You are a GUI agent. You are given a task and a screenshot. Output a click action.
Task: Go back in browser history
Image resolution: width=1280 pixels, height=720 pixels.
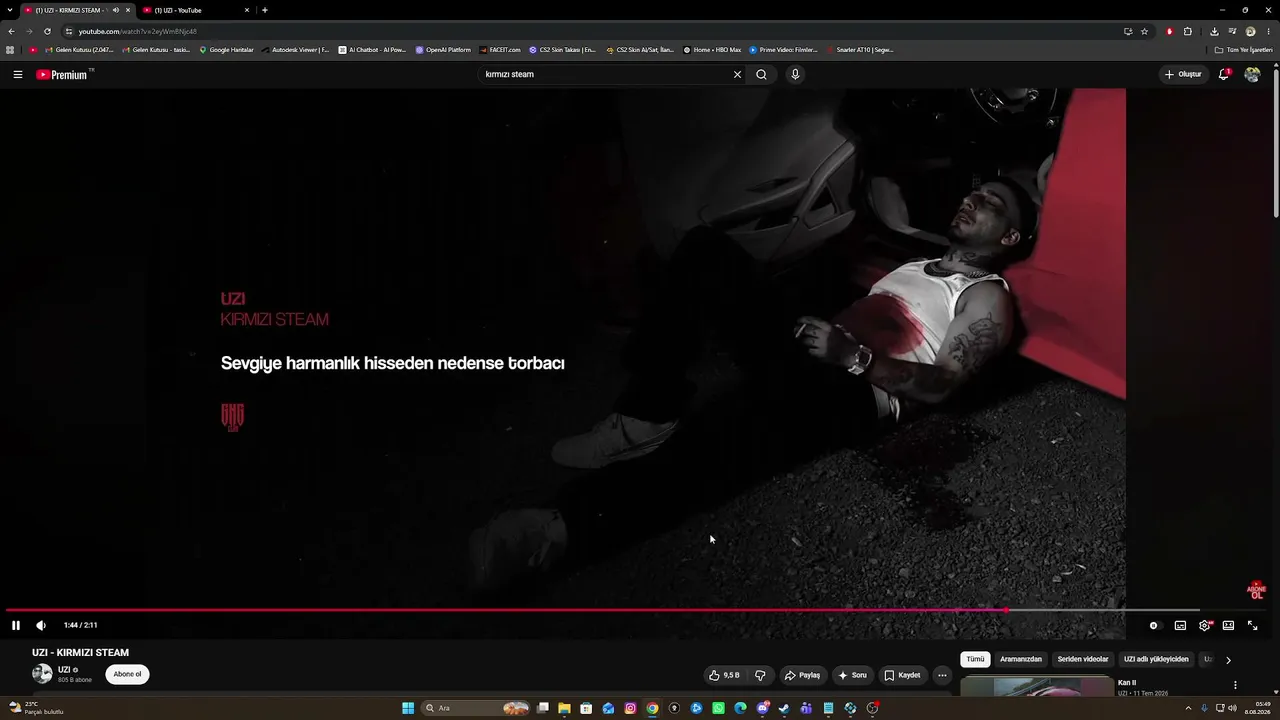(11, 31)
